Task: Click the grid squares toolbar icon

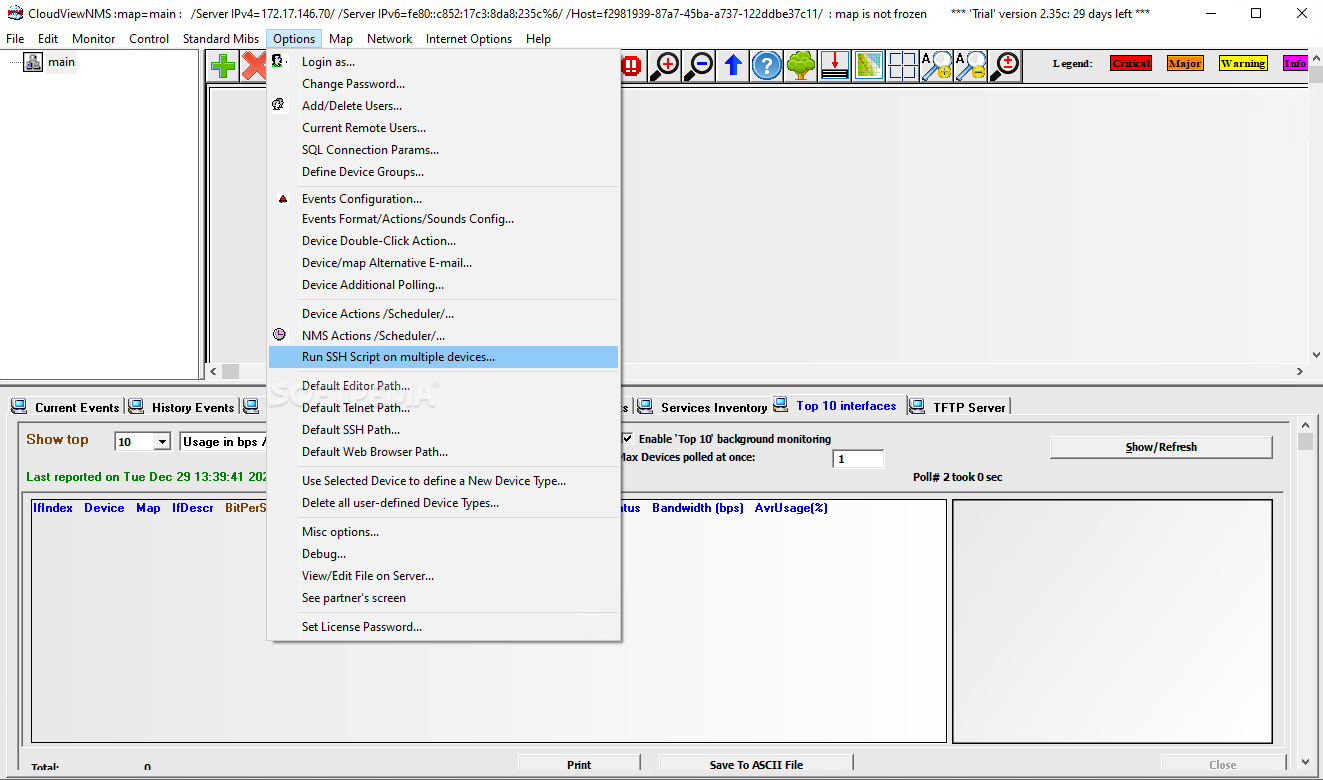Action: [903, 66]
